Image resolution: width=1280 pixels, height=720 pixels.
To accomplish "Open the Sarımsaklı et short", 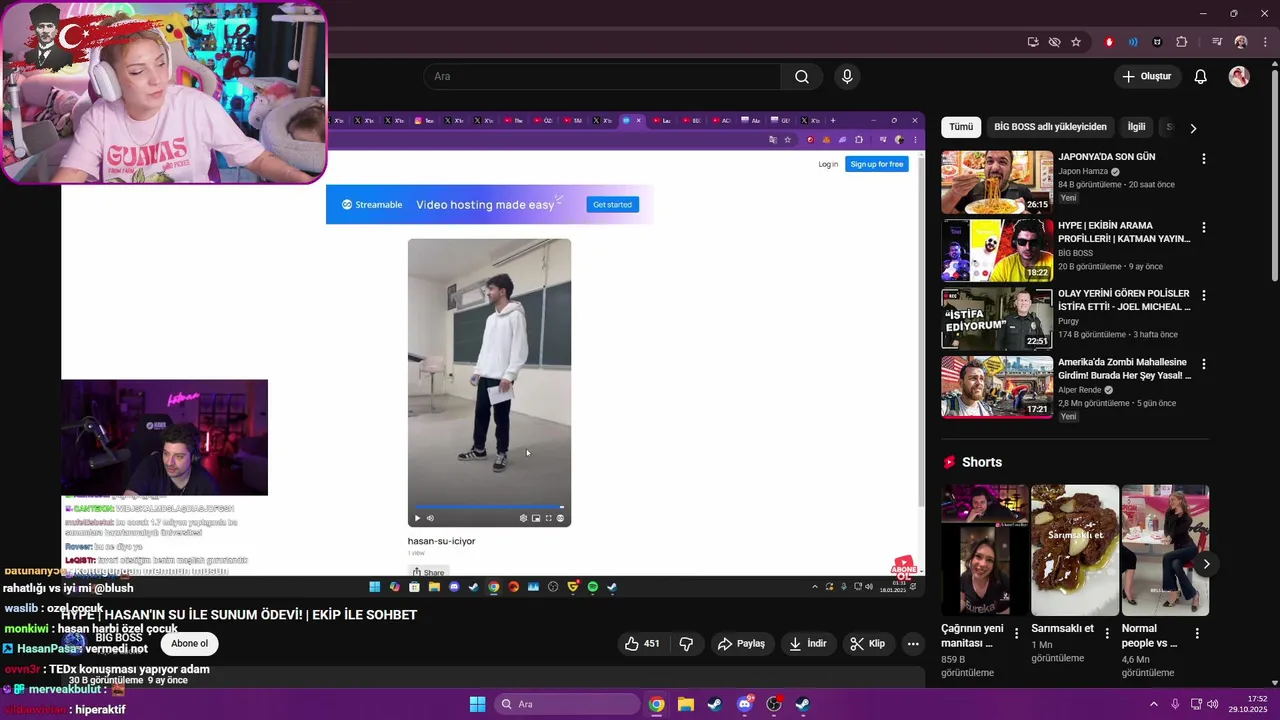I will coord(1075,550).
